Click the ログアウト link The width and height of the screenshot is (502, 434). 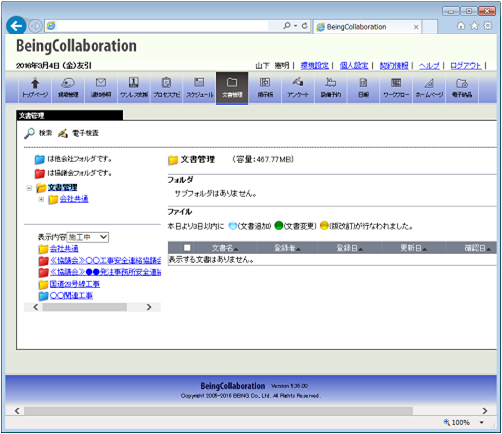coord(466,66)
